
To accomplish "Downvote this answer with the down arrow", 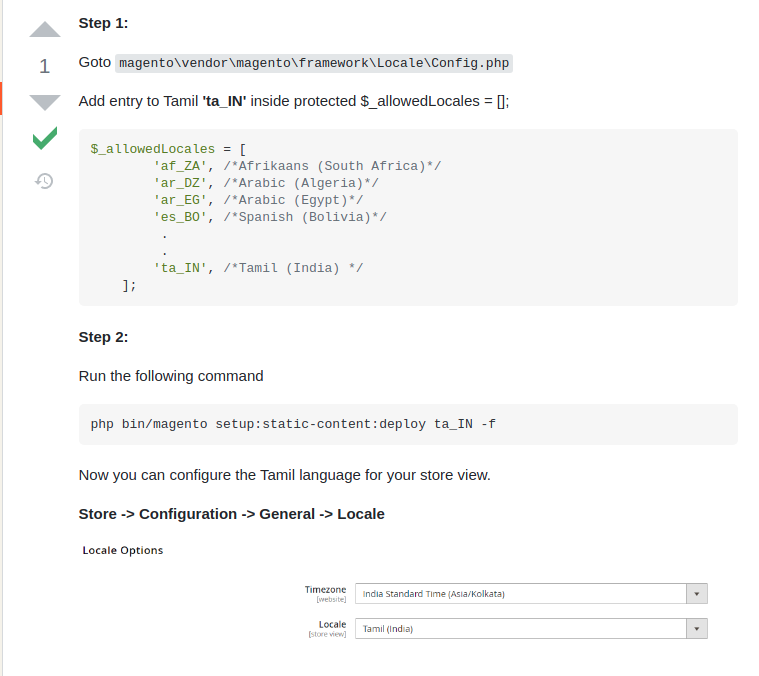I will 45,102.
